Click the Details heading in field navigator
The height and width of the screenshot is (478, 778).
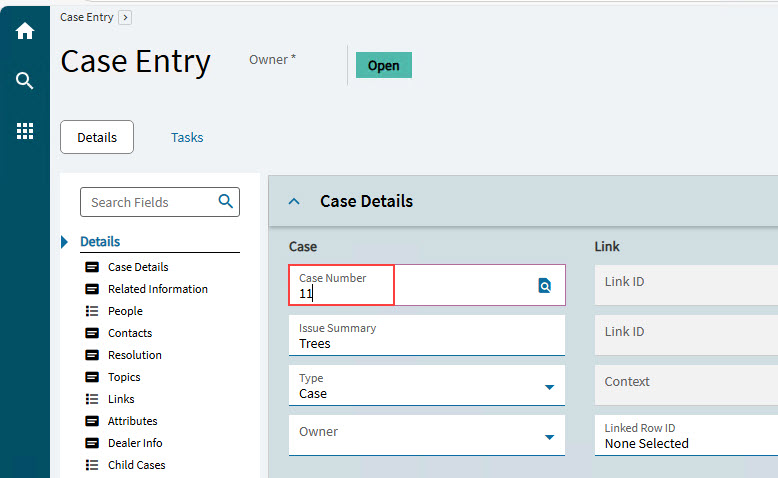[100, 242]
